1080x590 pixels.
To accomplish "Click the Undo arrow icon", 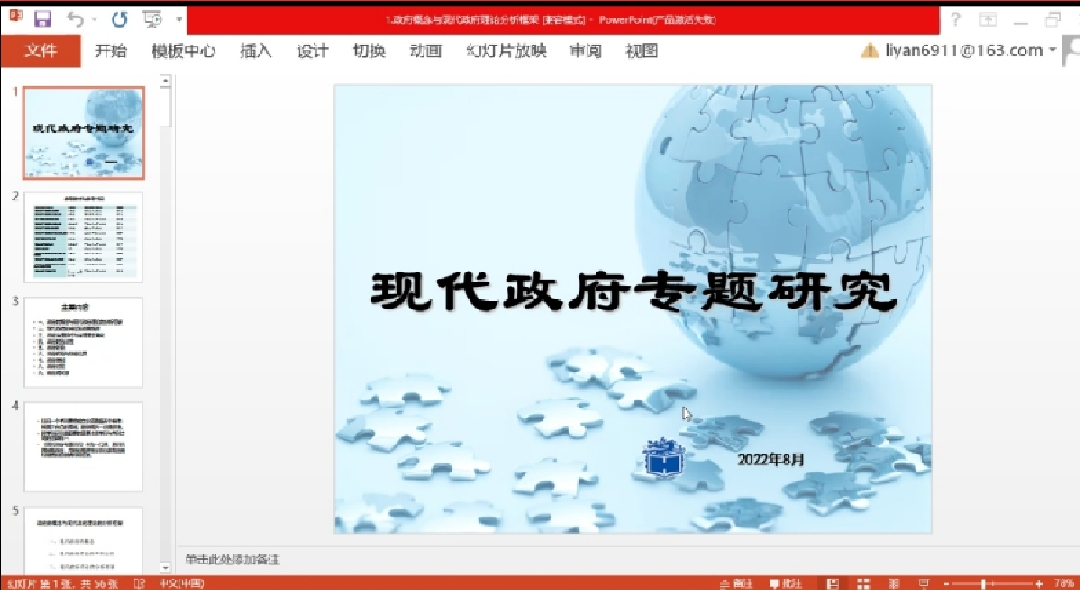I will [x=76, y=19].
